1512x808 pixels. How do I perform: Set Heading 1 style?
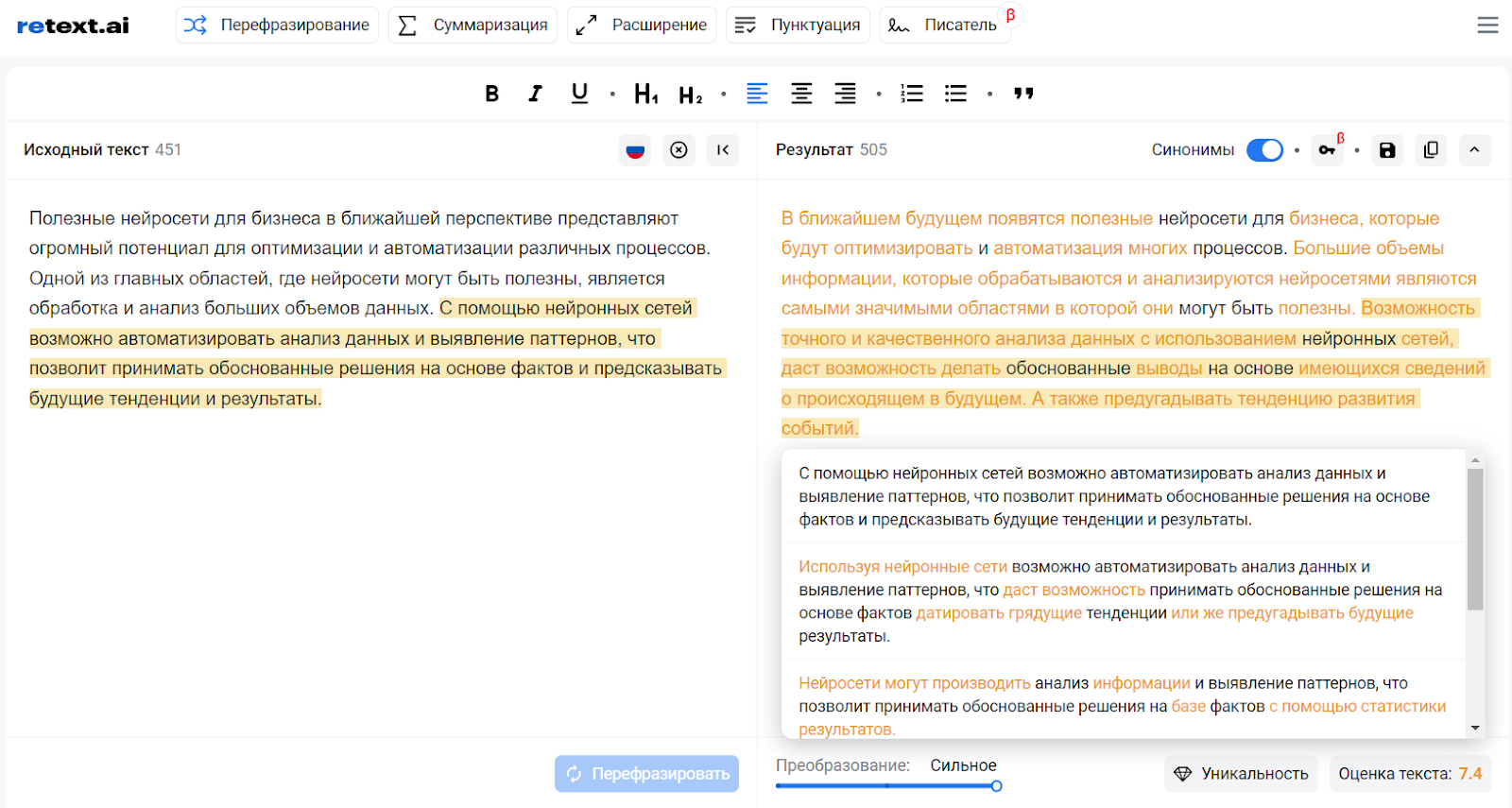646,94
